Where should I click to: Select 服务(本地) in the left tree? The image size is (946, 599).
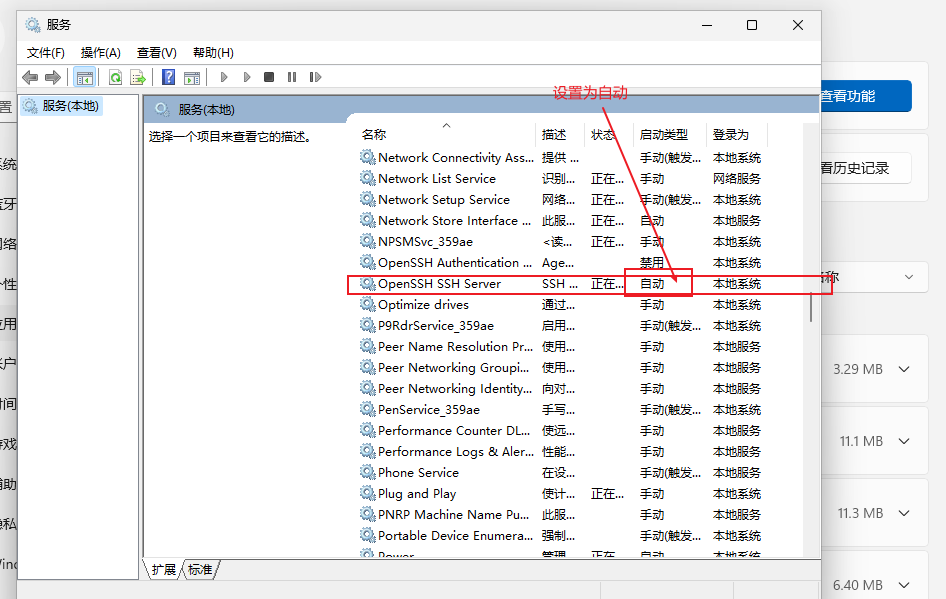[70, 105]
